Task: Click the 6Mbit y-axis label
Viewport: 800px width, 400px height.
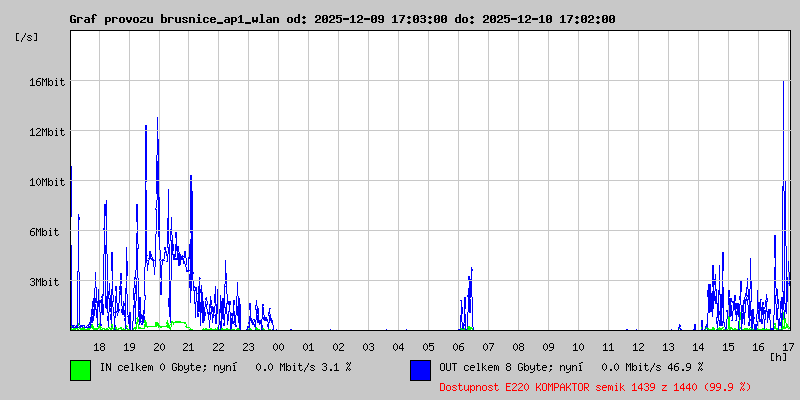Action: pyautogui.click(x=43, y=232)
